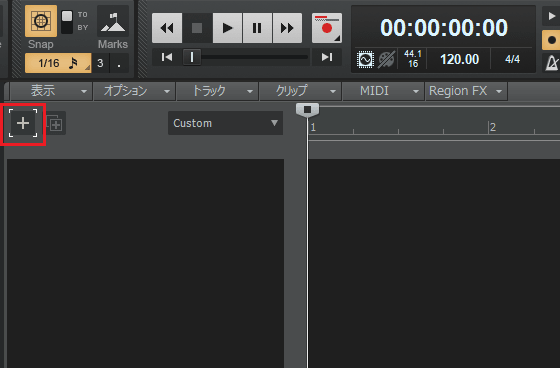Jump to project end button
Viewport: 560px width, 368px height.
pyautogui.click(x=326, y=57)
